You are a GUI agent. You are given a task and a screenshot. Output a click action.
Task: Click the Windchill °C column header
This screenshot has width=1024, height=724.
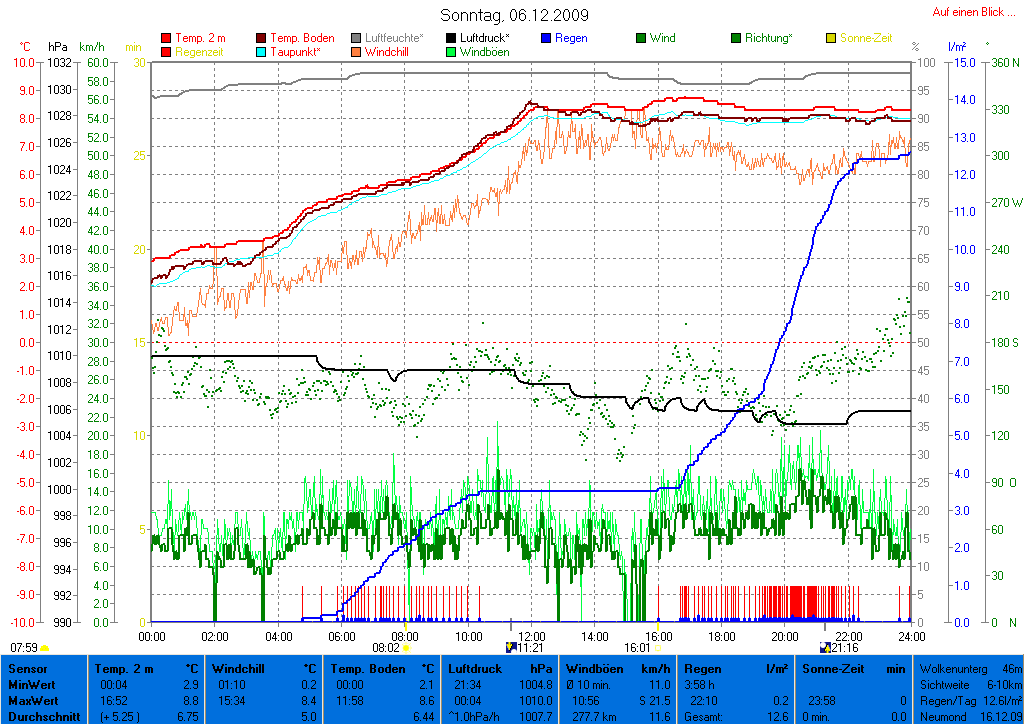pyautogui.click(x=264, y=668)
